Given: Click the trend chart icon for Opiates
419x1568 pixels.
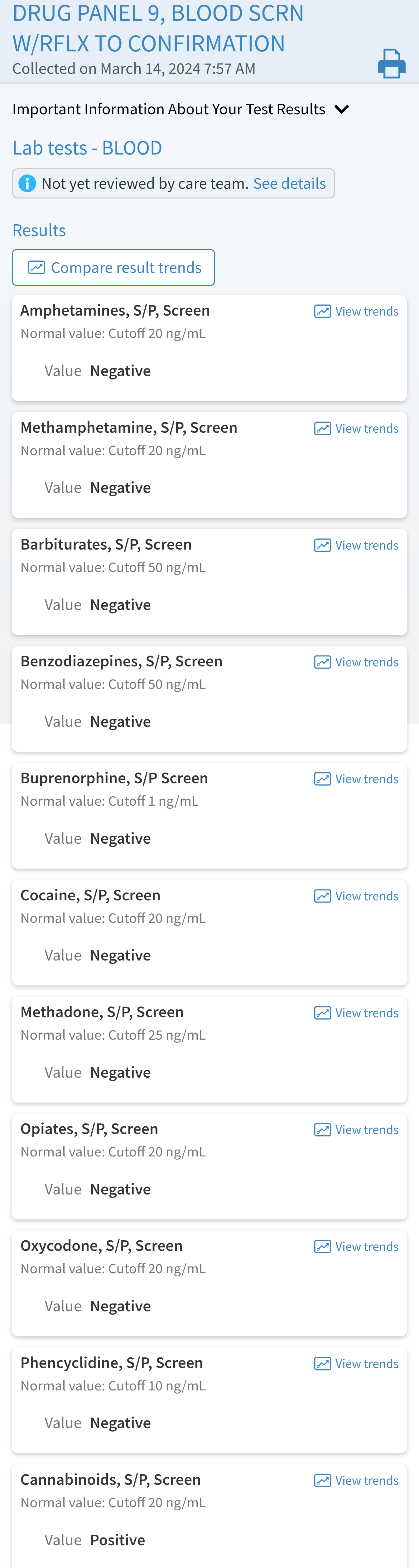Looking at the screenshot, I should click(x=322, y=1130).
